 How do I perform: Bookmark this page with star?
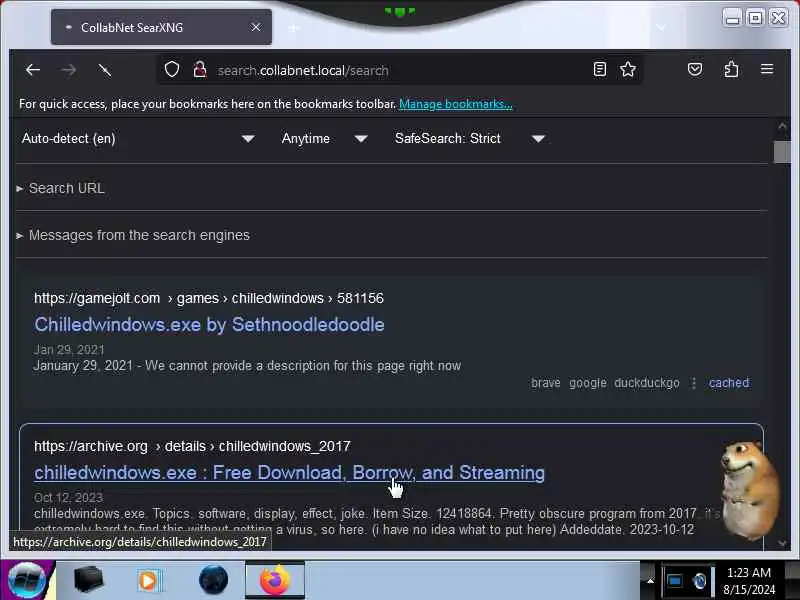coord(628,69)
